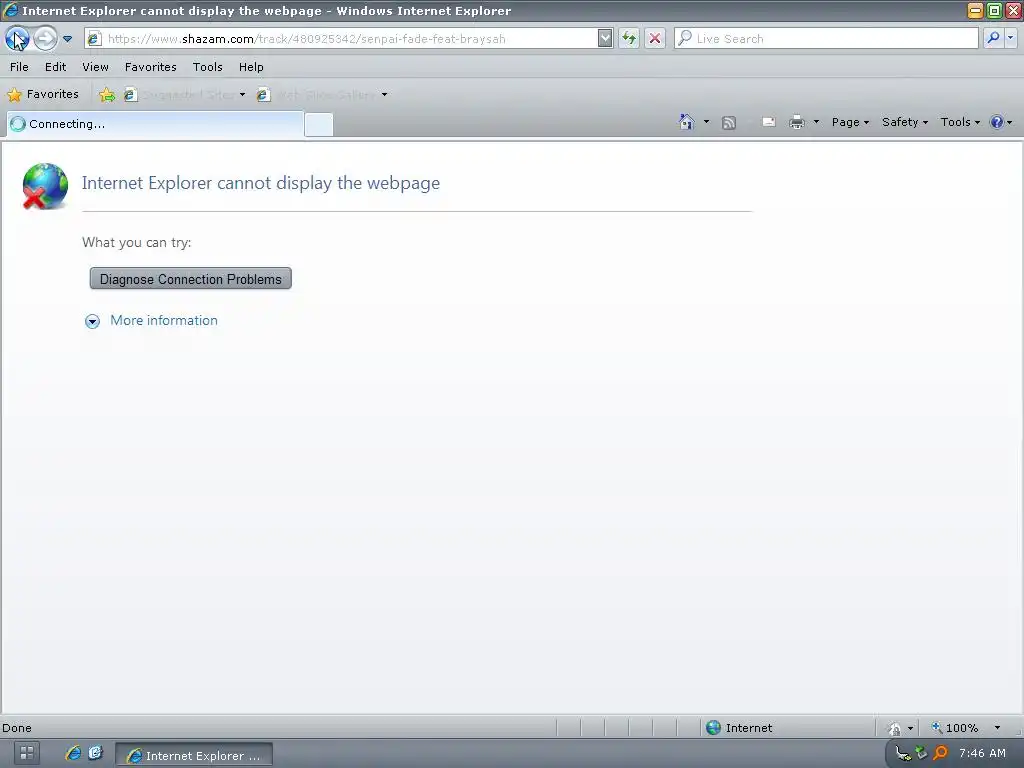Change zoom level at 100% button
This screenshot has height=768, width=1024.
955,728
